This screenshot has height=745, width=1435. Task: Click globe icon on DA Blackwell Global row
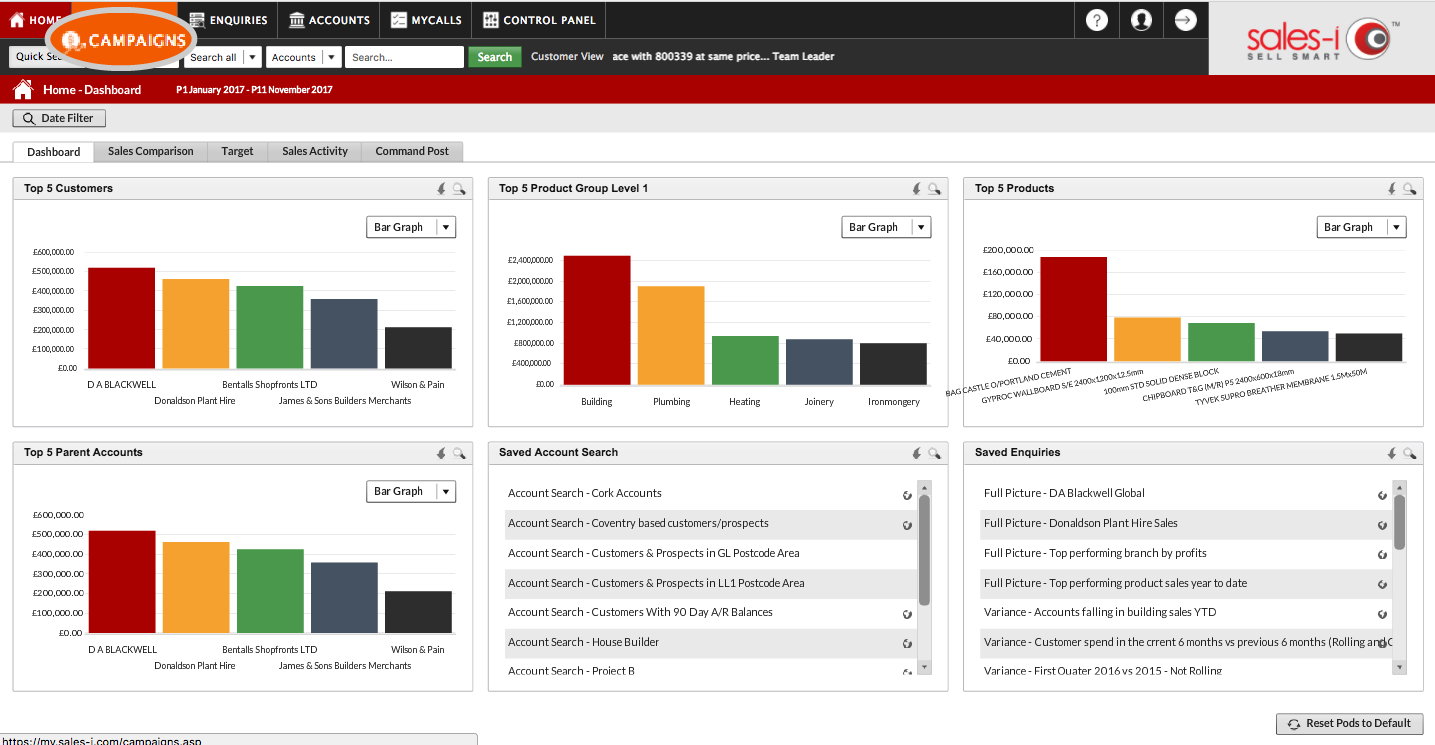[x=1382, y=495]
